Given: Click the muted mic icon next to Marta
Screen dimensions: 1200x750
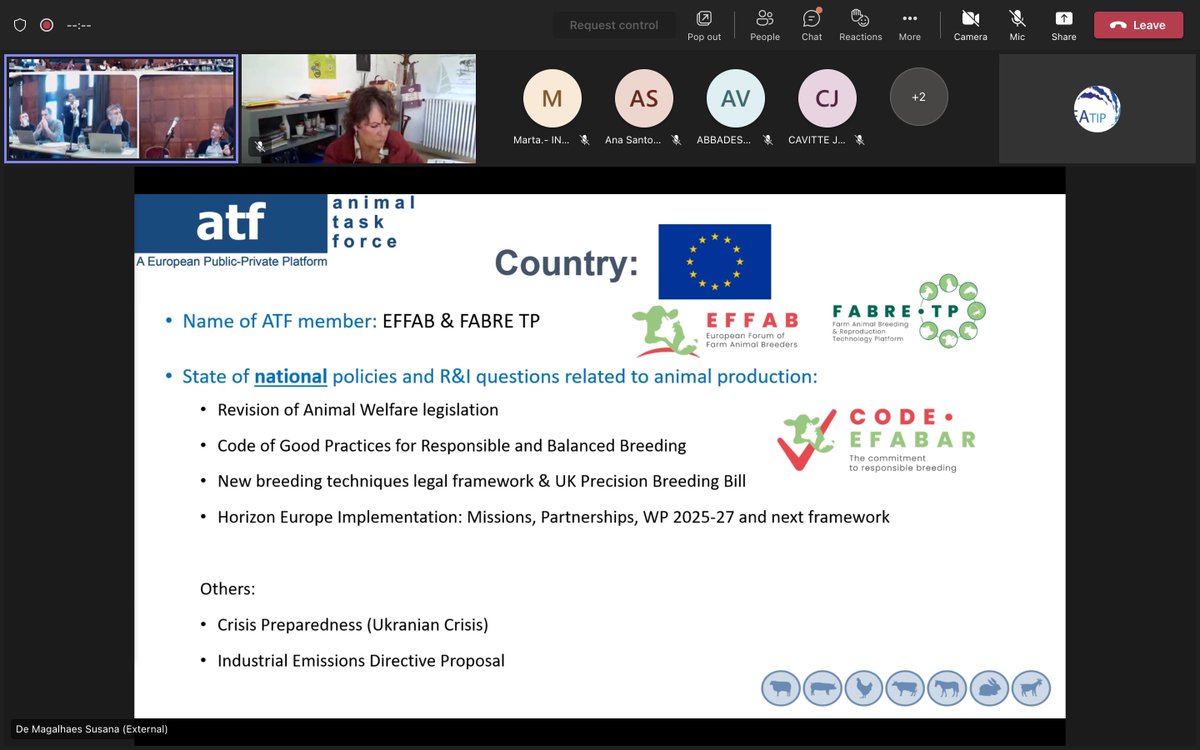Looking at the screenshot, I should coord(584,140).
